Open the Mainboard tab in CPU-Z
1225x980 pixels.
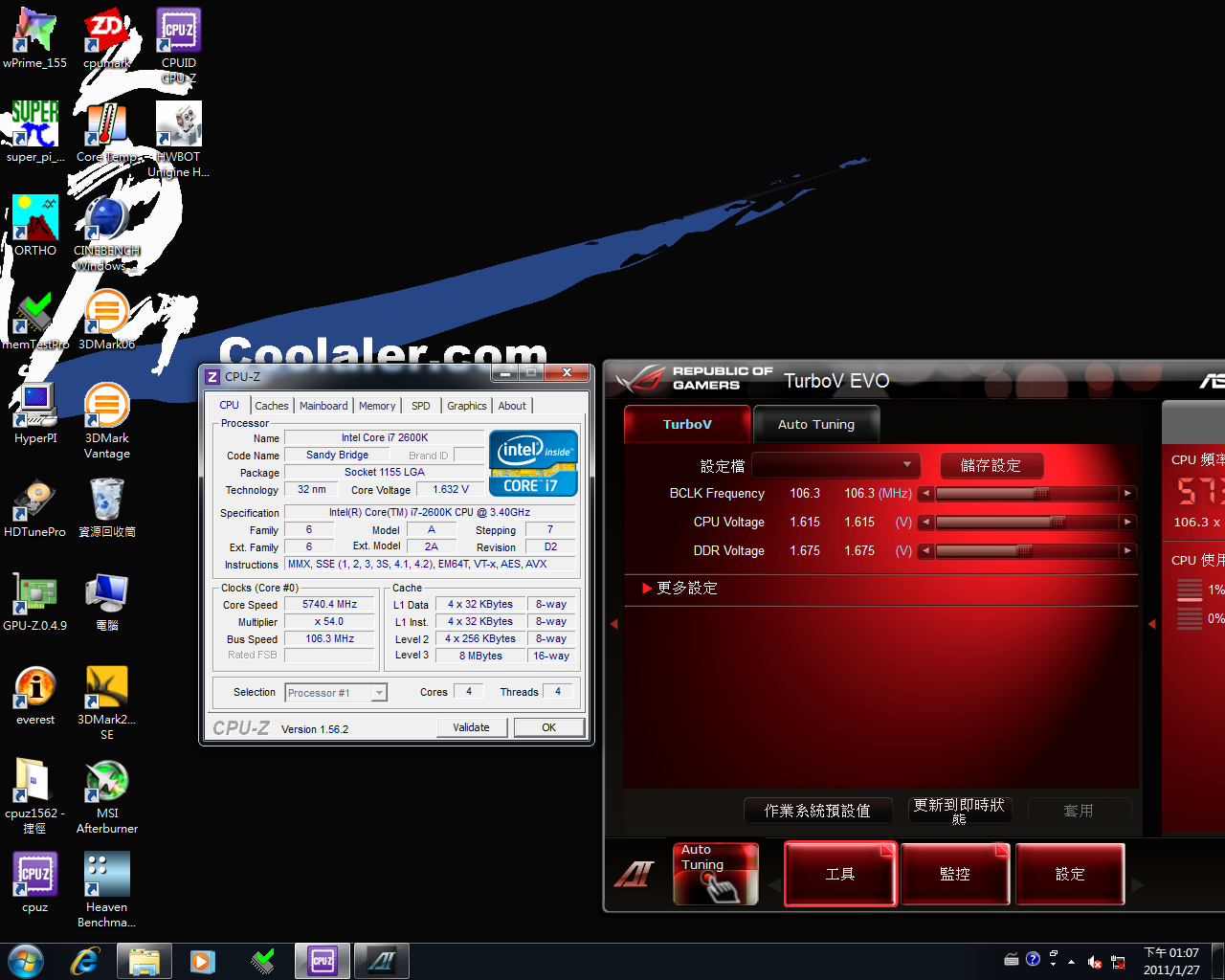(x=323, y=406)
